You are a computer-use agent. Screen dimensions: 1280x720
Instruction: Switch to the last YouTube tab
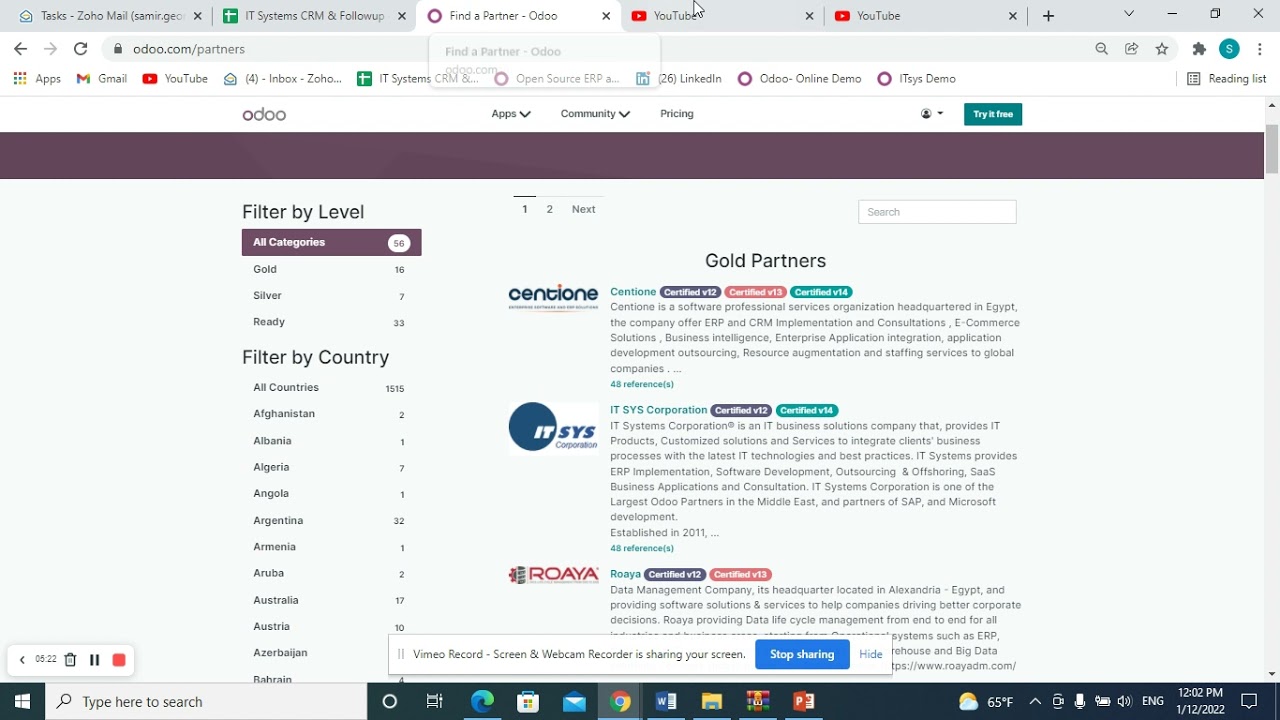925,16
